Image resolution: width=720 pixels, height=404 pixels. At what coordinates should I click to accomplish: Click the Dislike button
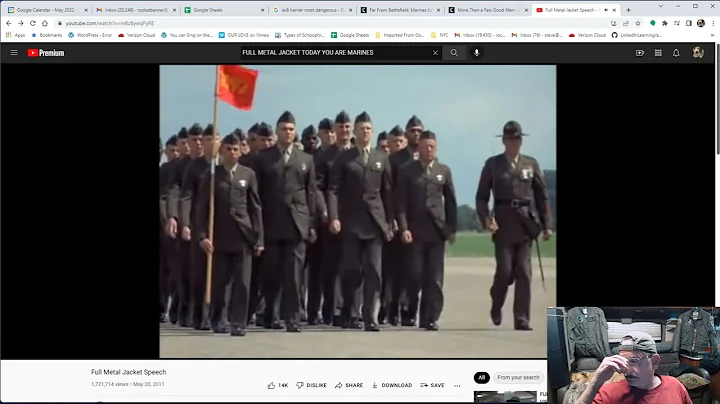point(311,385)
